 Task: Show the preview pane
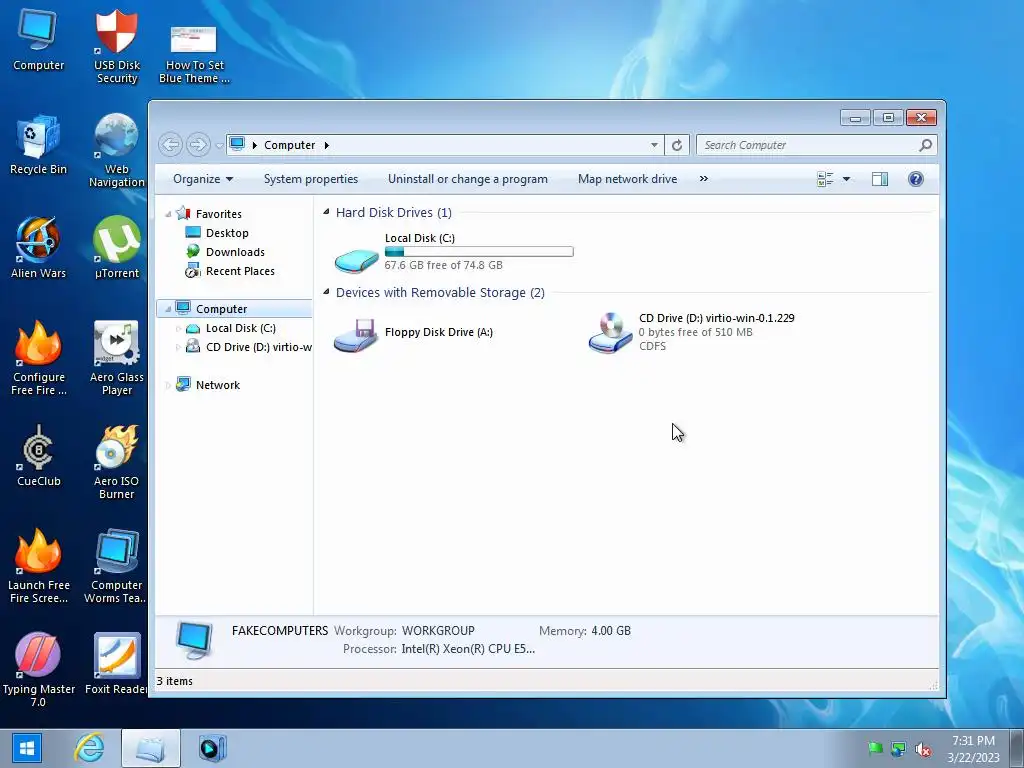pos(880,179)
